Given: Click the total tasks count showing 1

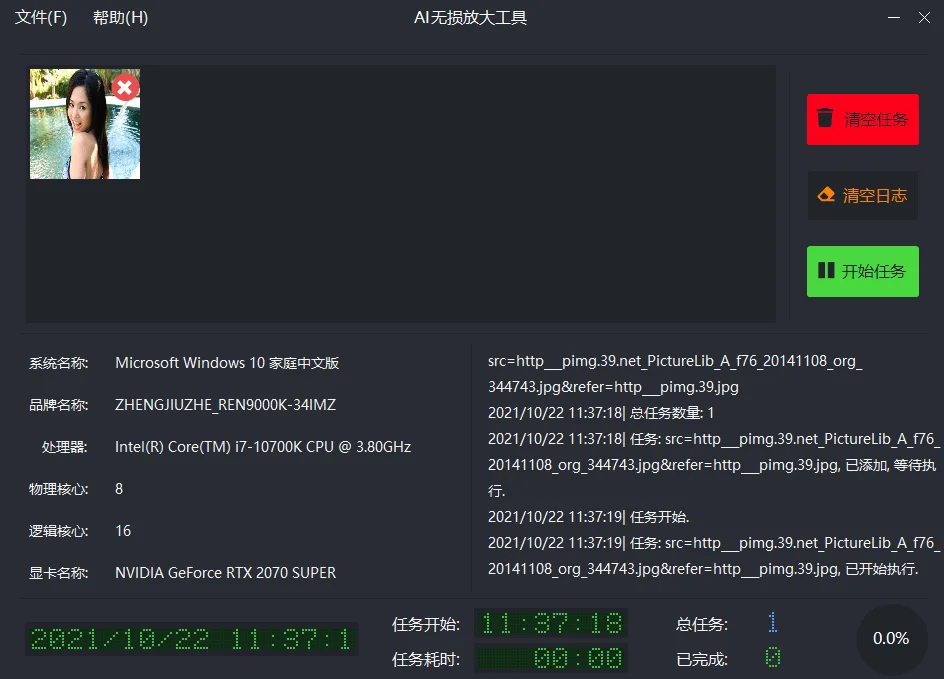Looking at the screenshot, I should tap(771, 622).
